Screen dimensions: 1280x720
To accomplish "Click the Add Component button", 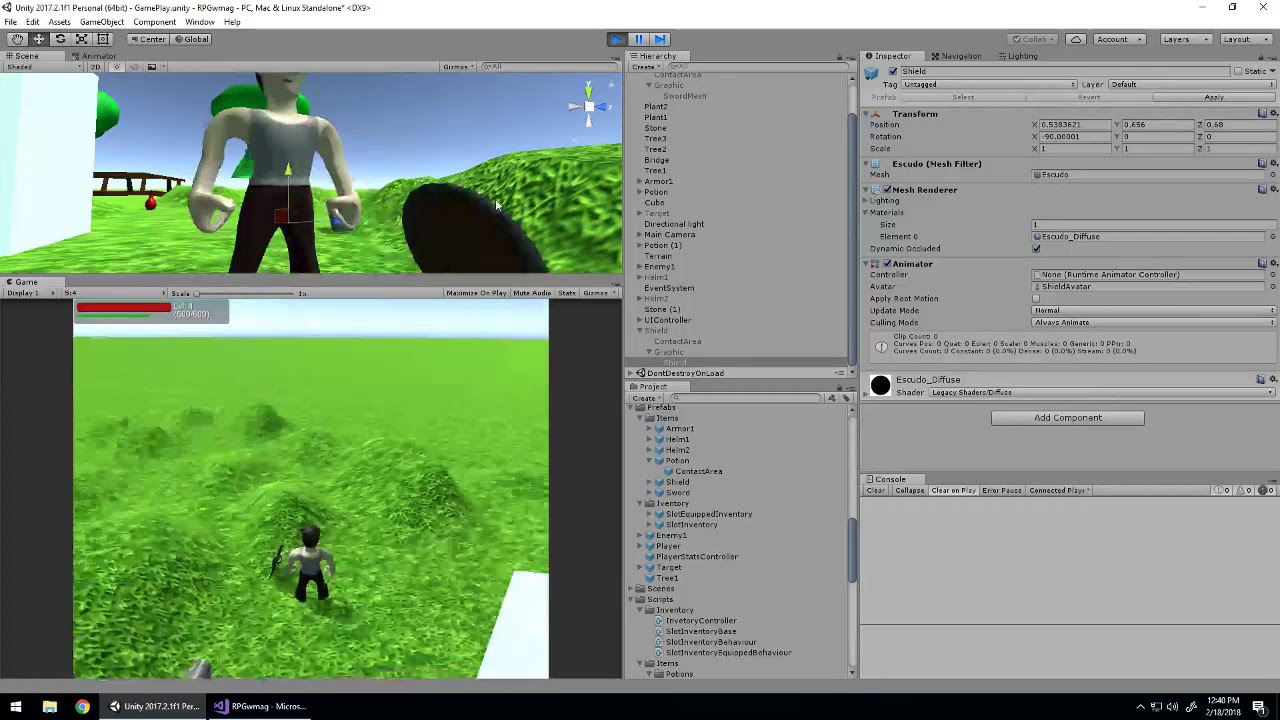I will point(1068,418).
